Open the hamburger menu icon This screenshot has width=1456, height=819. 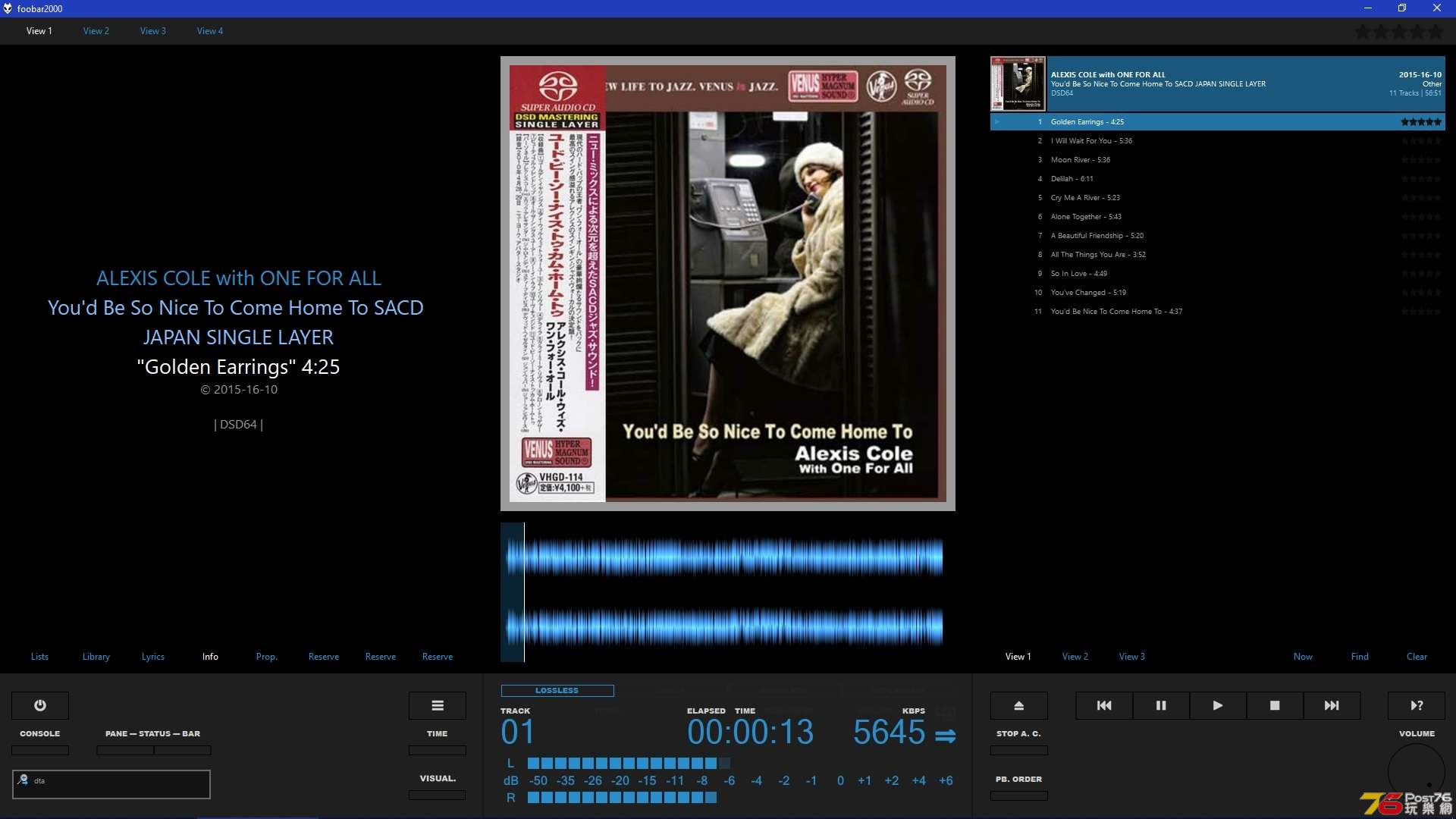438,705
